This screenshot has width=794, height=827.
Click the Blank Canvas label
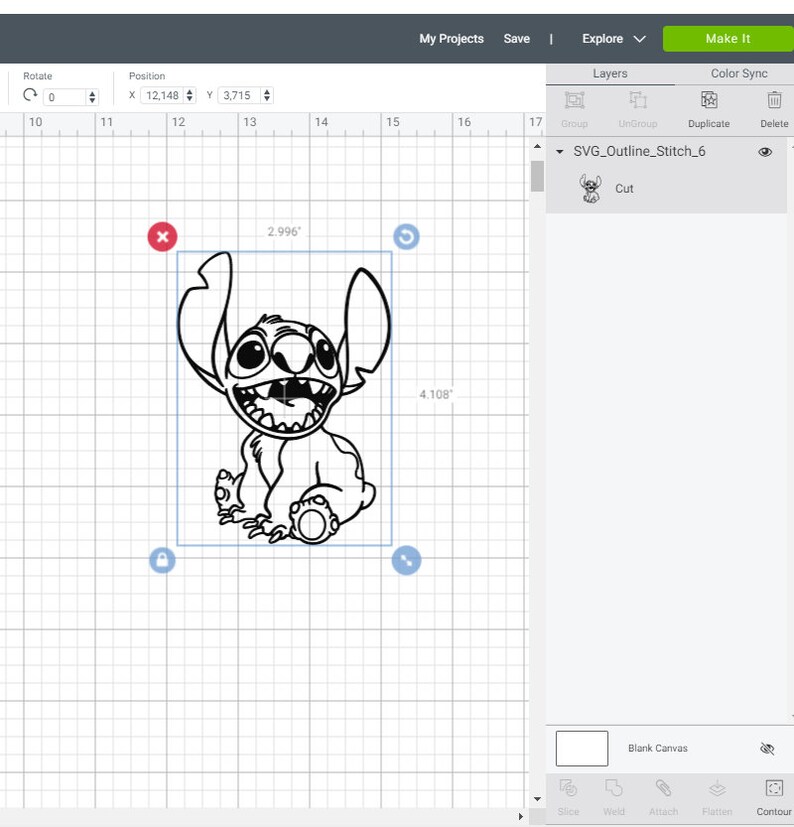(x=658, y=748)
